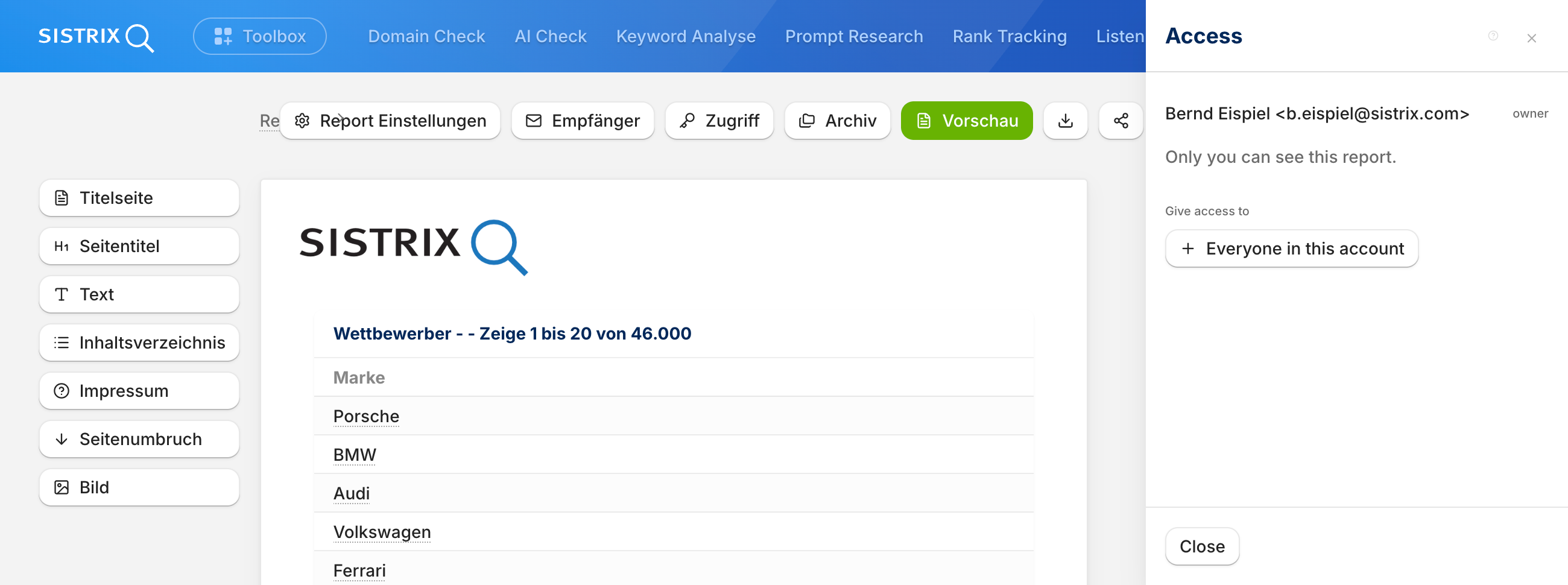The height and width of the screenshot is (585, 1568).
Task: Open Domain Check tab
Action: (427, 37)
